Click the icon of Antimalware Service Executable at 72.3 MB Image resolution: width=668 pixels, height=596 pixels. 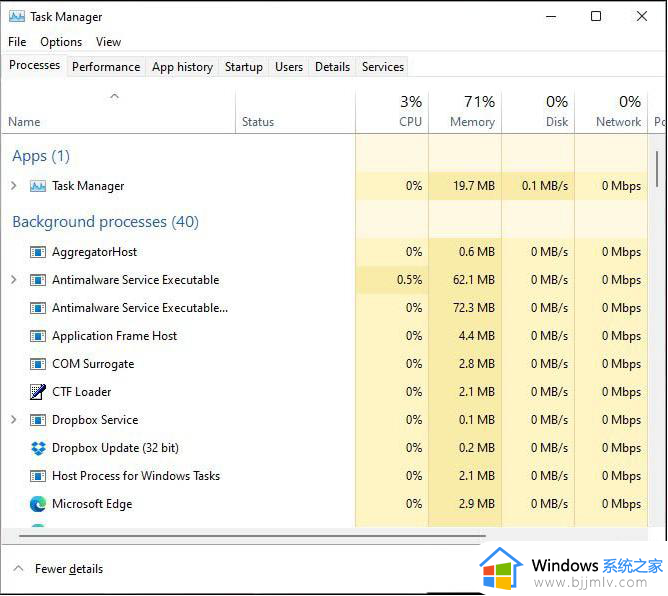point(38,308)
